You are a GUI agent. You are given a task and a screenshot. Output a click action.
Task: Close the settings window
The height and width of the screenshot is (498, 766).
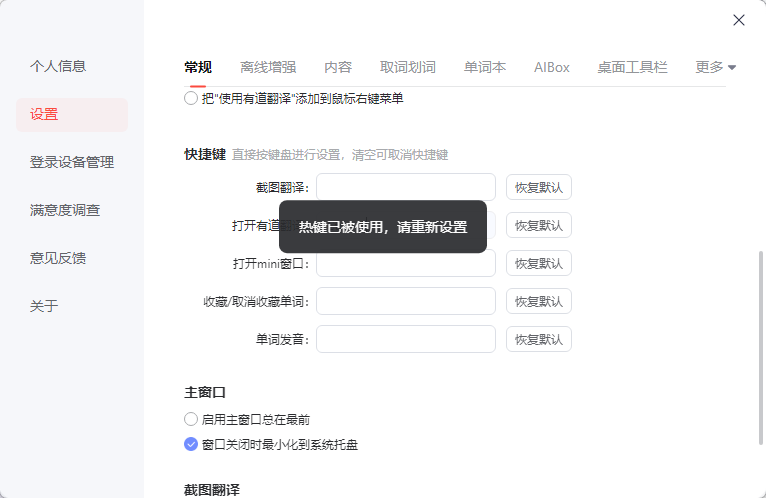click(x=739, y=20)
